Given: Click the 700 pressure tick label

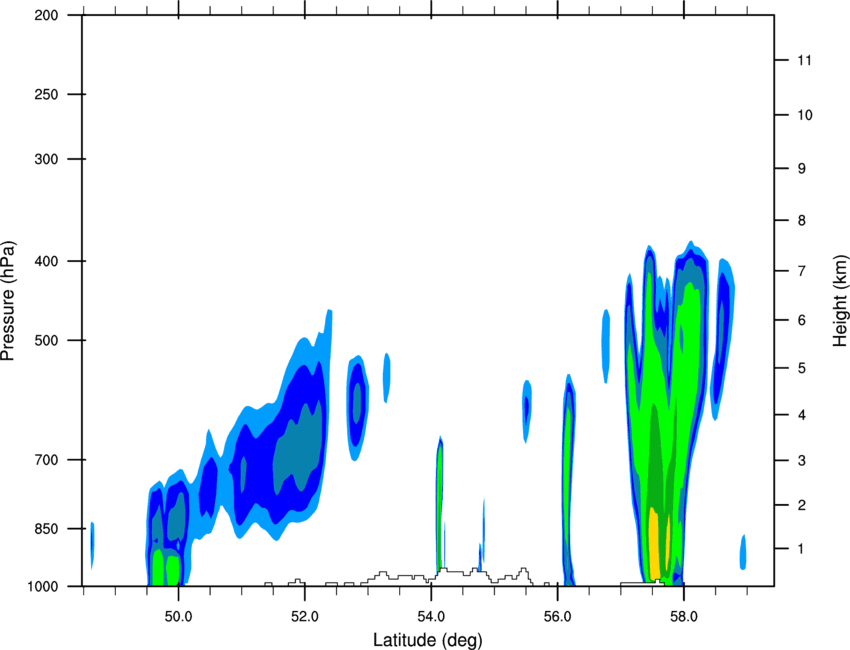Looking at the screenshot, I should click(46, 460).
